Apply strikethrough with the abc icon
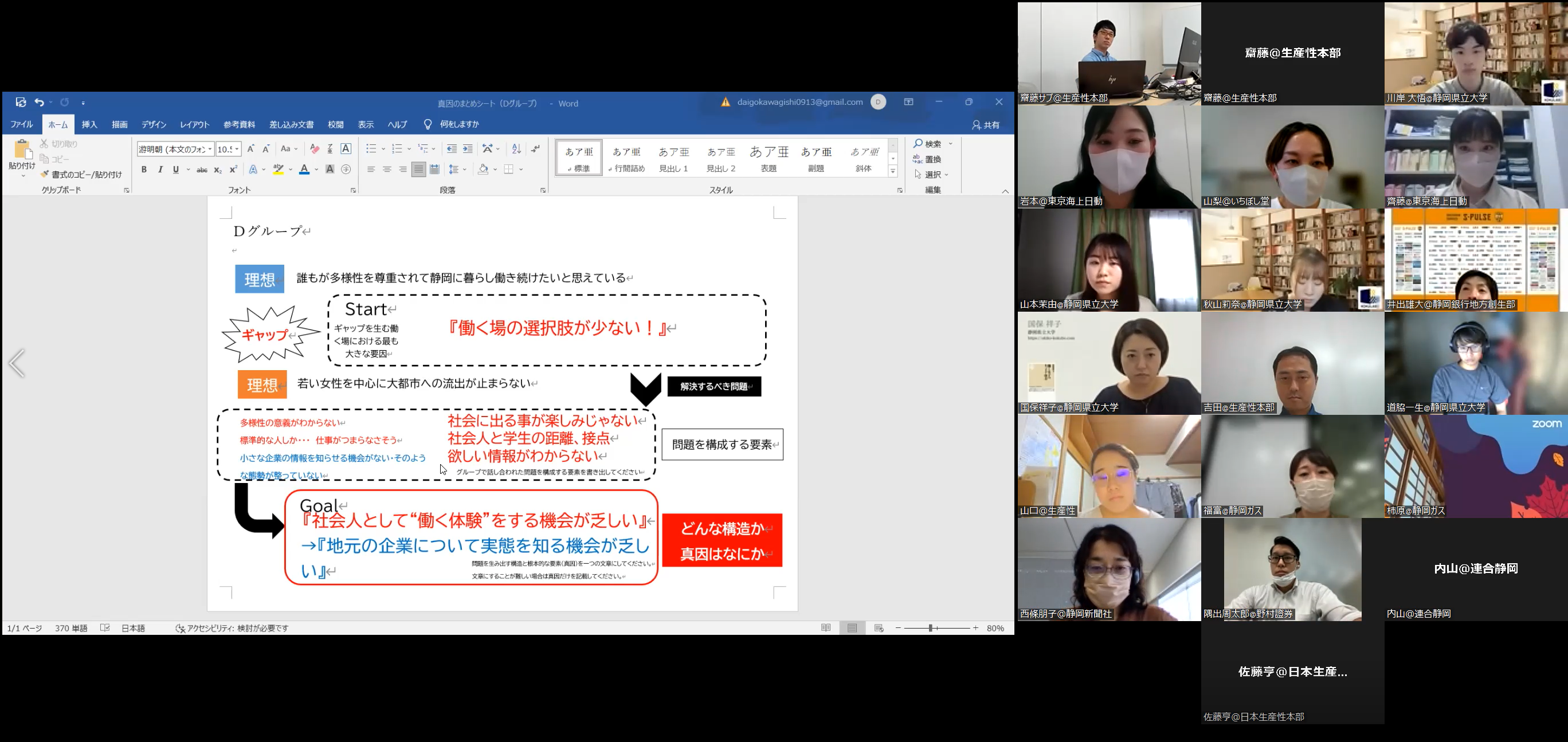The height and width of the screenshot is (742, 1568). pyautogui.click(x=202, y=170)
